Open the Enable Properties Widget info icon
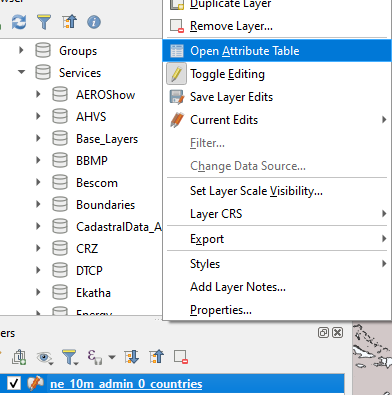This screenshot has width=392, height=395. coord(94,22)
